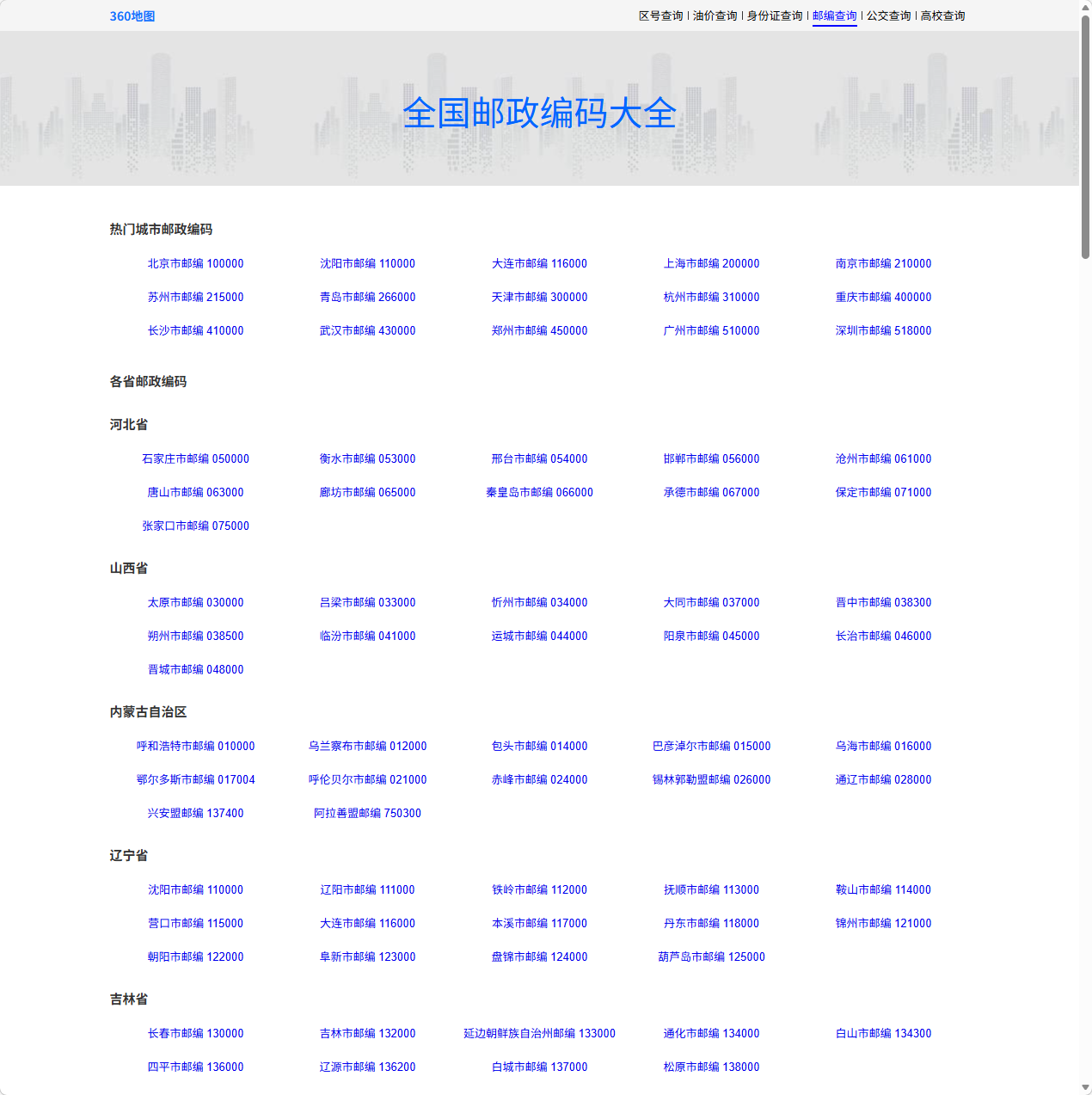The height and width of the screenshot is (1095, 1092).
Task: Click 秦皇岛市邮编 066000 link
Action: coord(539,493)
